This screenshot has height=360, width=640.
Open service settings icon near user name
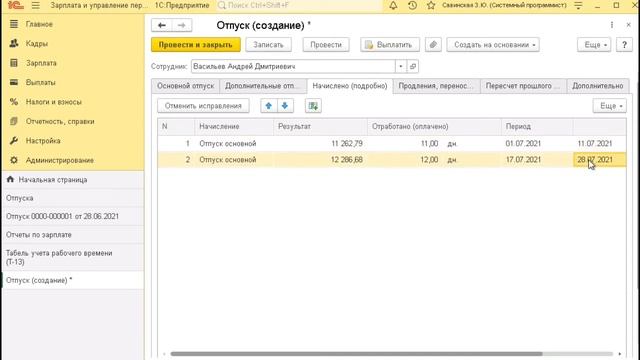coord(578,5)
